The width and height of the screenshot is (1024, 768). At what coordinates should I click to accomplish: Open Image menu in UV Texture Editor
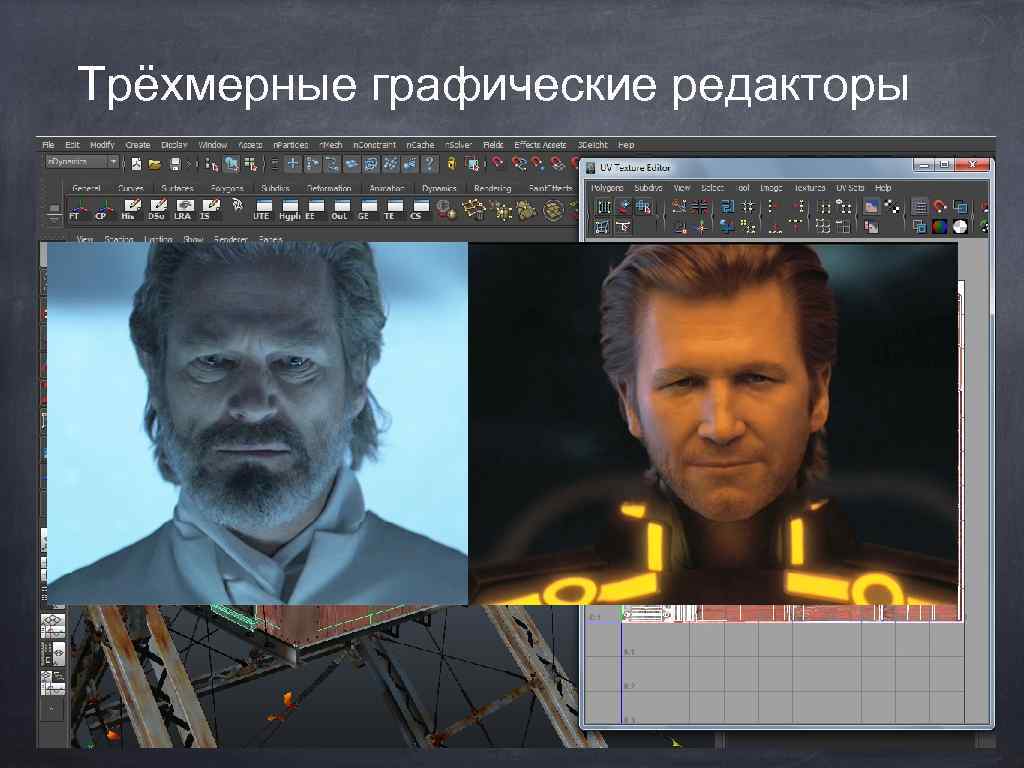pyautogui.click(x=771, y=187)
